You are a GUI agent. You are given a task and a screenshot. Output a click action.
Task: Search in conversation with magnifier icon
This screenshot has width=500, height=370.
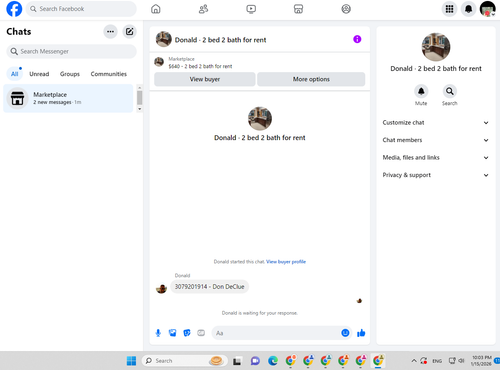pyautogui.click(x=450, y=91)
